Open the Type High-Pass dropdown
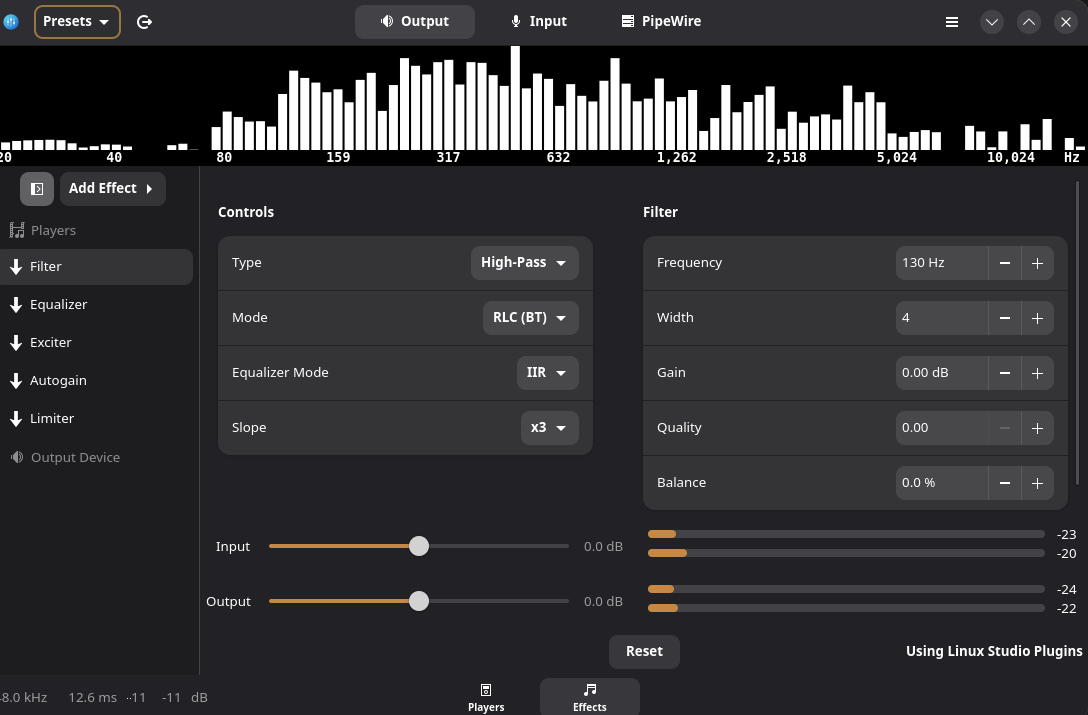The height and width of the screenshot is (715, 1088). coord(525,263)
